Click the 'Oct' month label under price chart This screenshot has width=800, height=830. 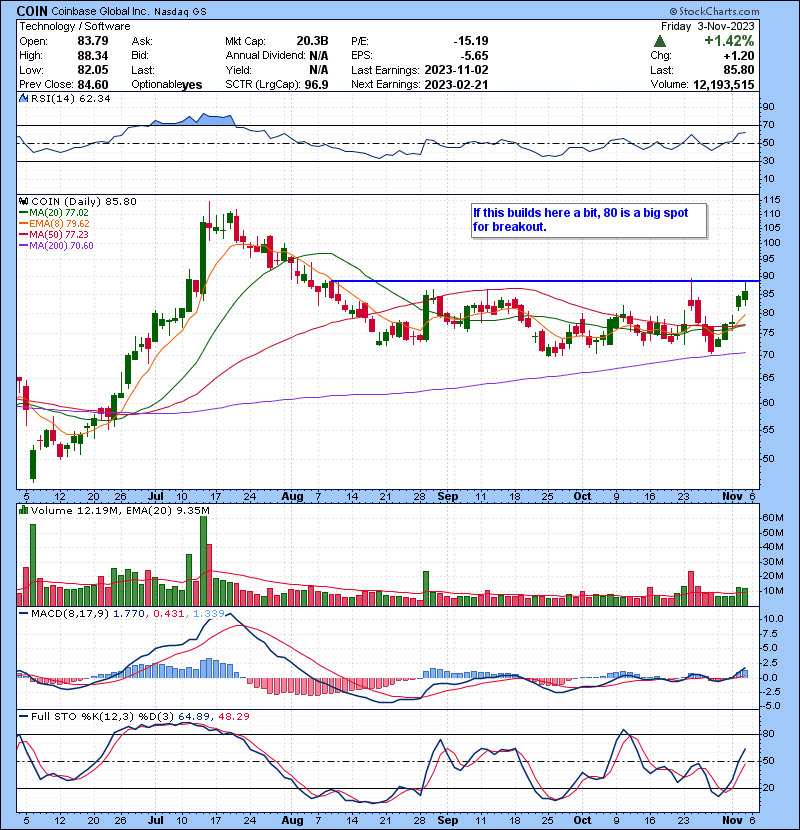(x=582, y=497)
